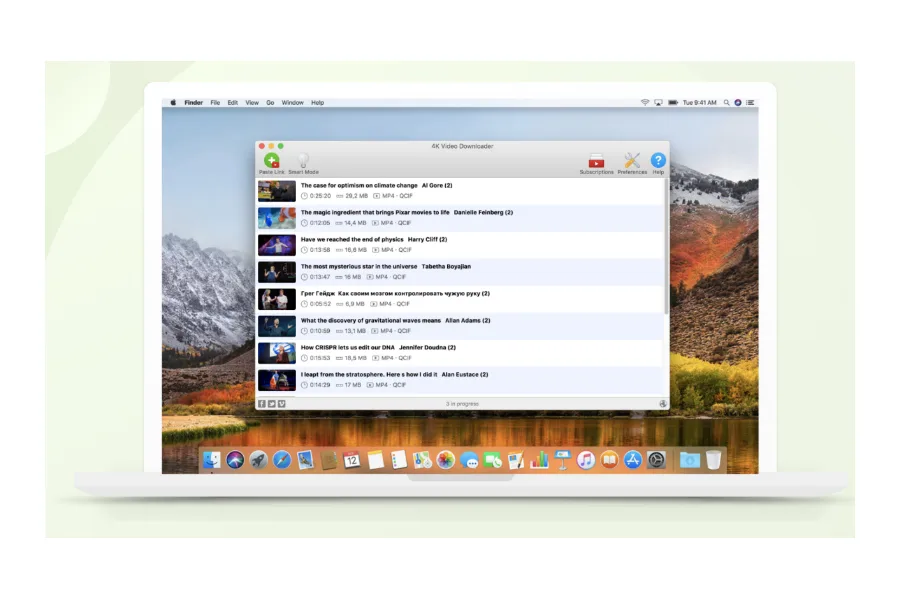Open Notification Center list icon
This screenshot has height=600, width=900.
coord(750,103)
